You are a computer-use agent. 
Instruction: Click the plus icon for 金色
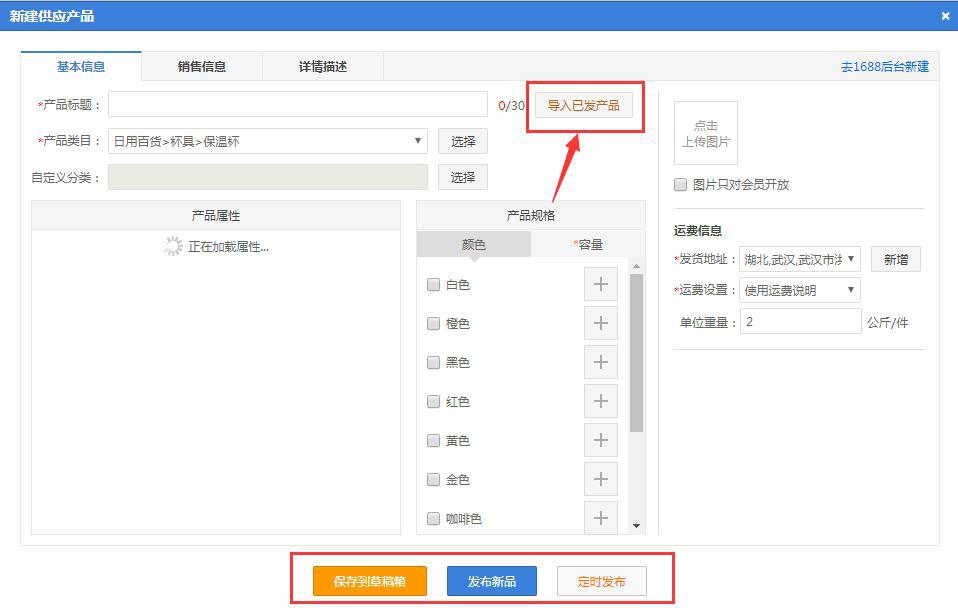pyautogui.click(x=601, y=480)
